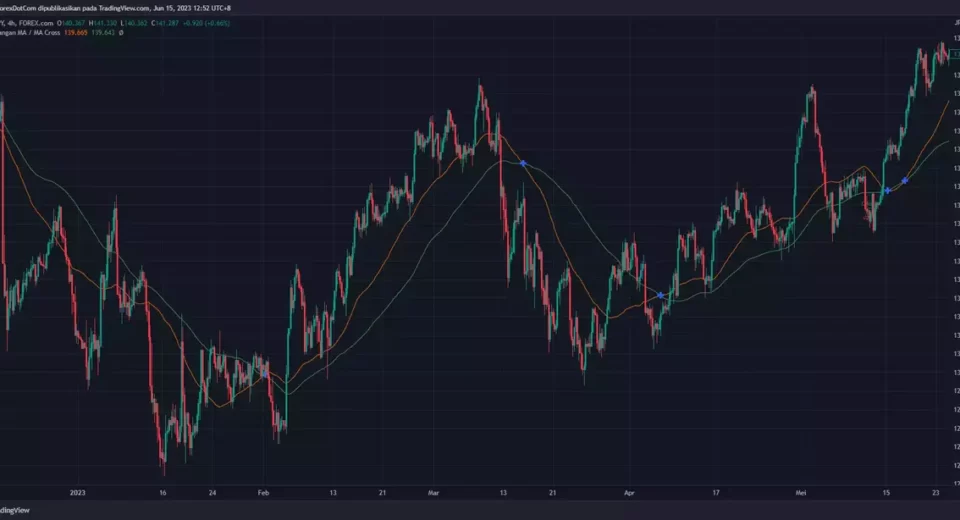Click the 'Mei' label on the time axis
This screenshot has height=520, width=960.
tap(801, 492)
